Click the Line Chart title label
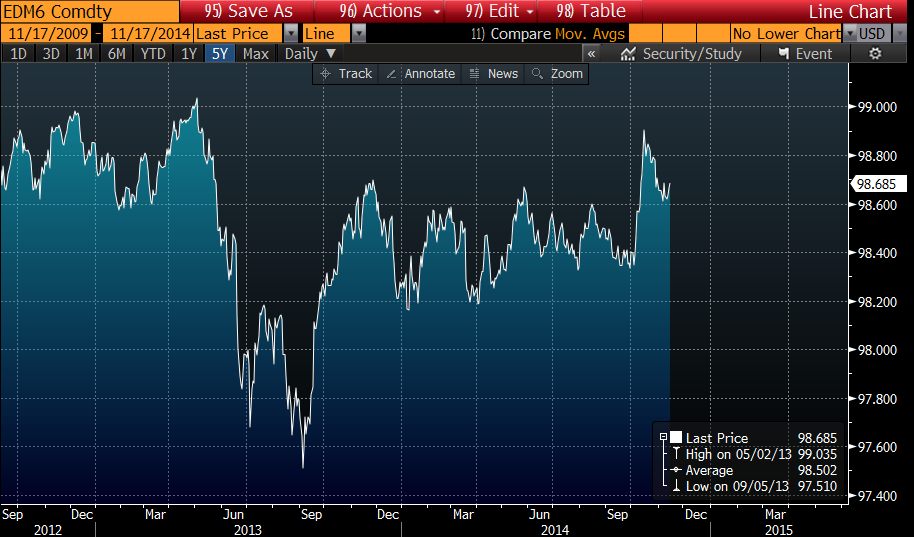This screenshot has width=914, height=537. (x=850, y=12)
